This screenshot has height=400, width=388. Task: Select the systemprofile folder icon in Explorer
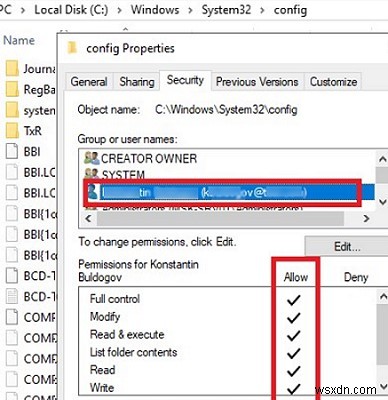(x=12, y=110)
